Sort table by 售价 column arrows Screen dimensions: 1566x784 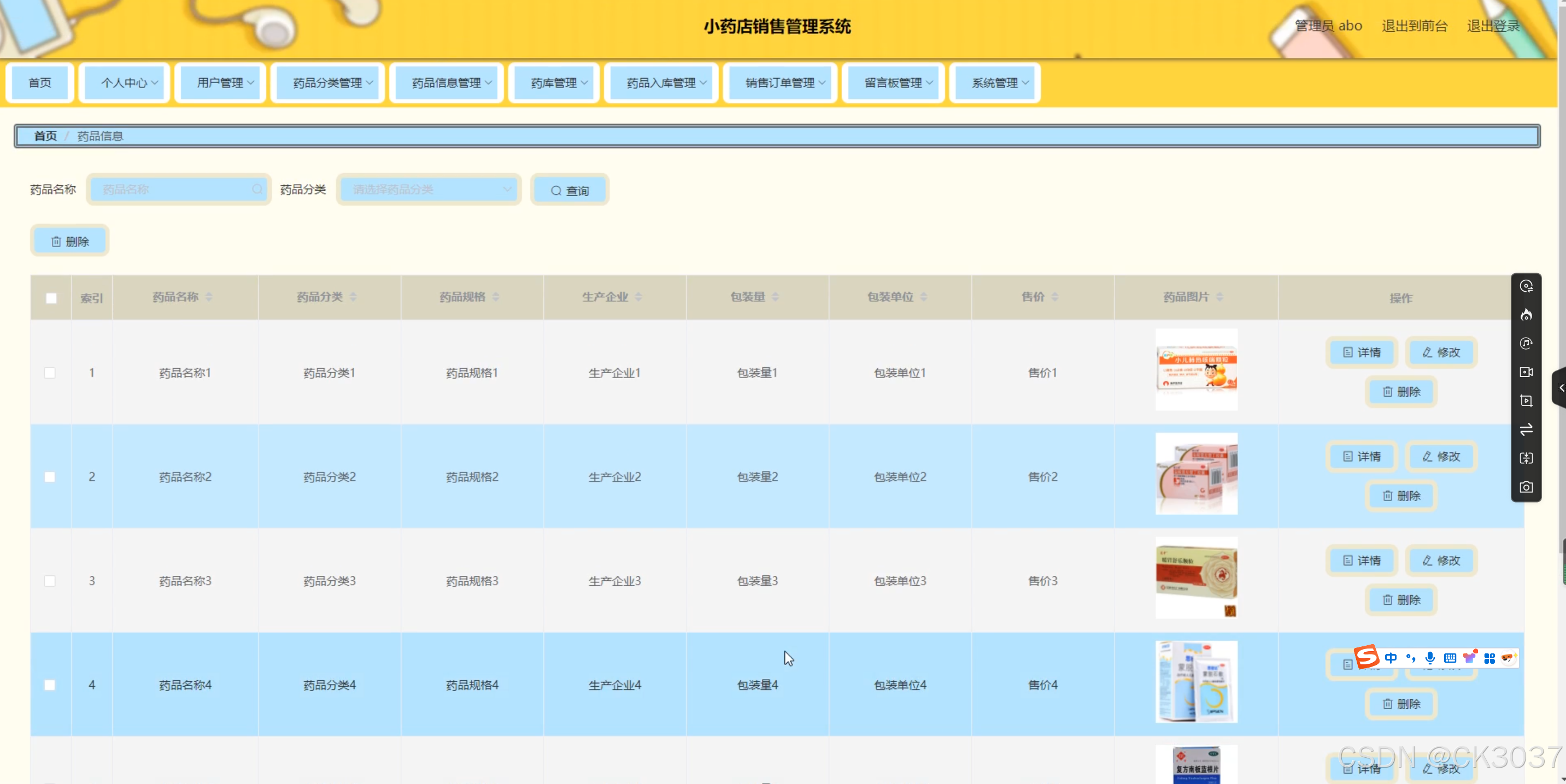point(1055,297)
